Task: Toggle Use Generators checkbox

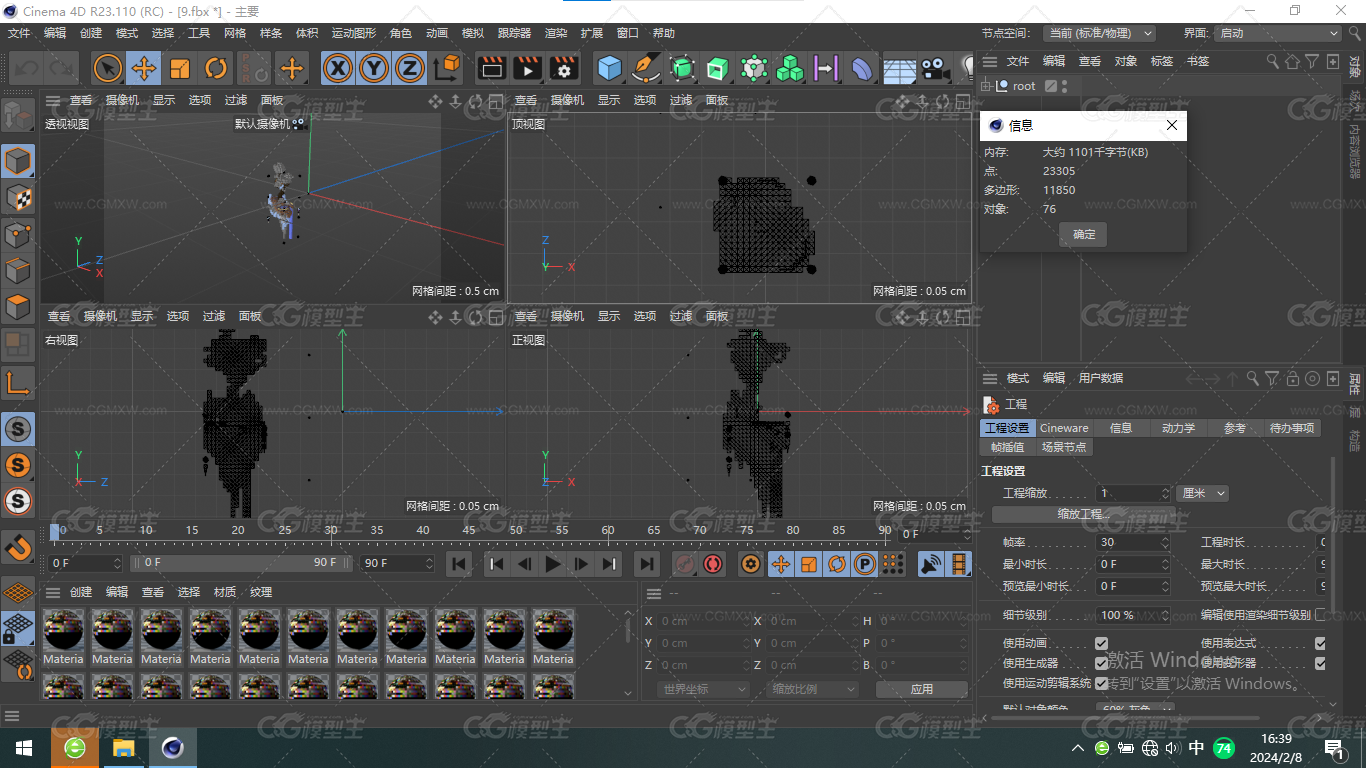Action: tap(1101, 663)
